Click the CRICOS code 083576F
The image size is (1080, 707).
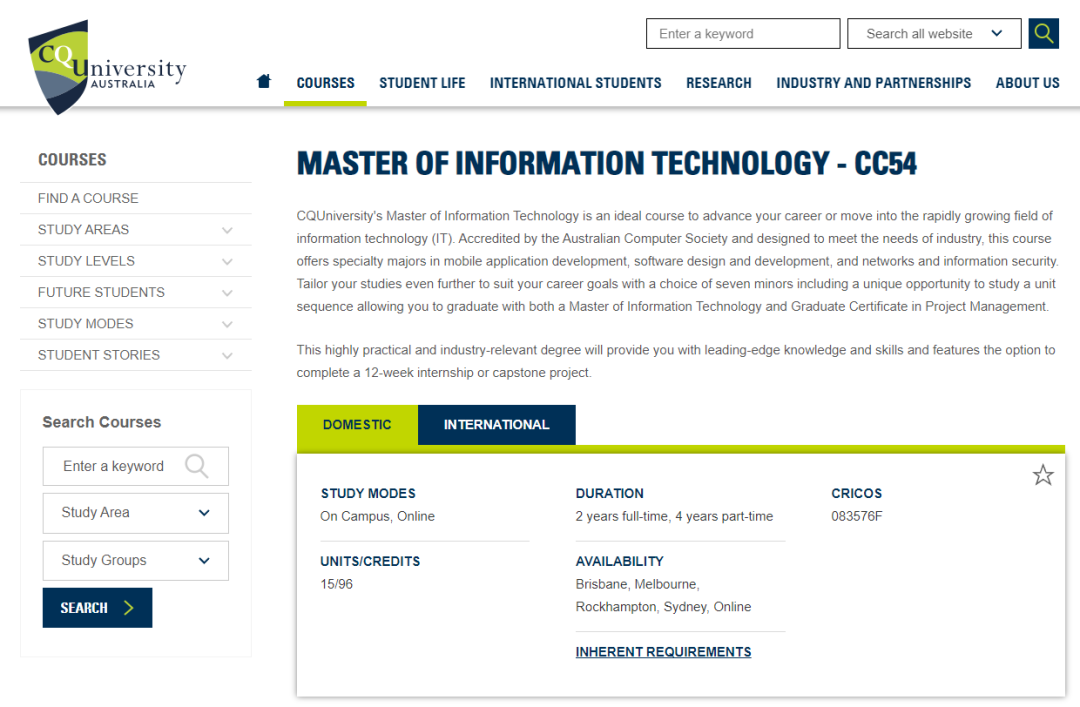pos(856,516)
